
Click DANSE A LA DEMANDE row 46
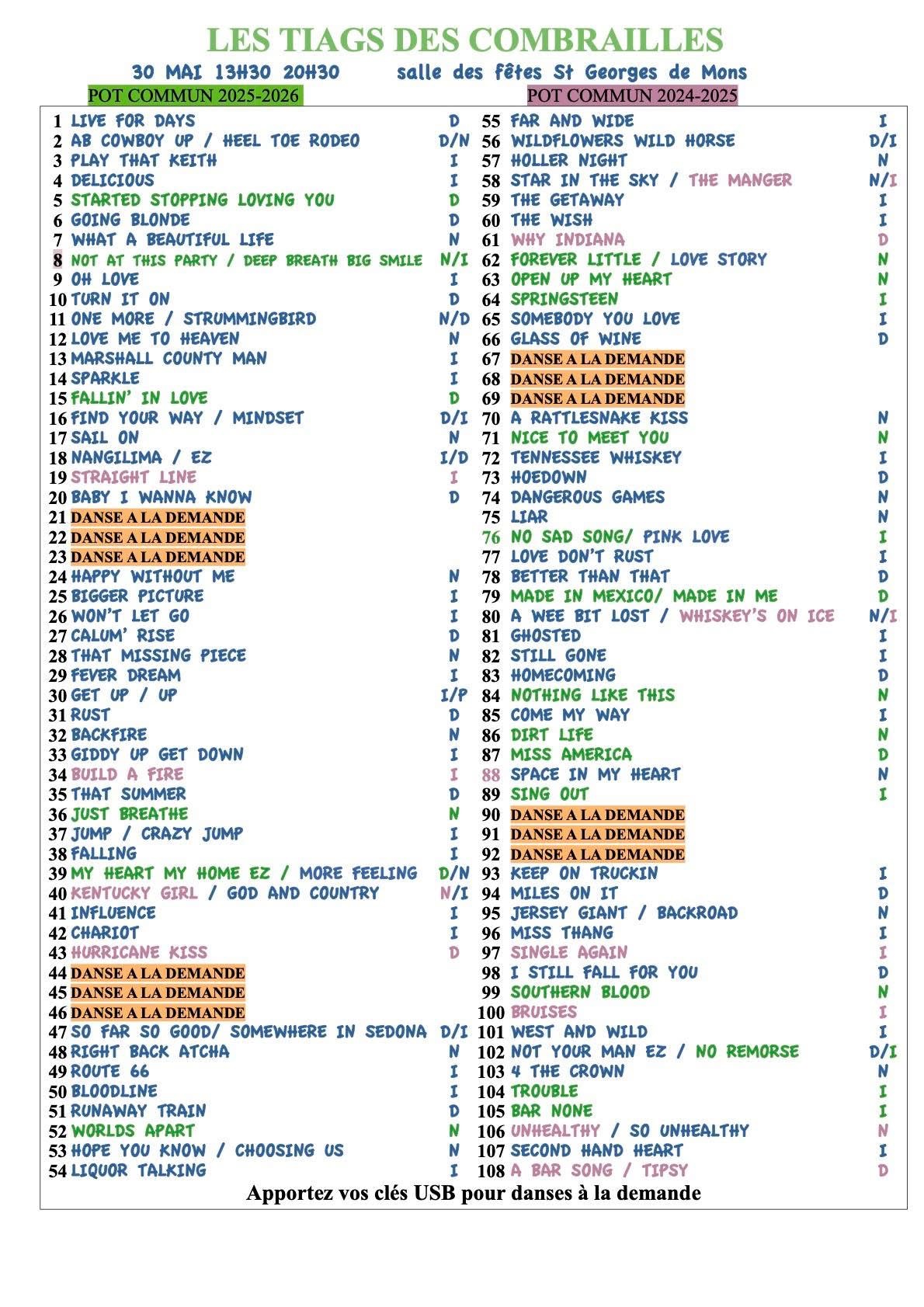point(158,1013)
